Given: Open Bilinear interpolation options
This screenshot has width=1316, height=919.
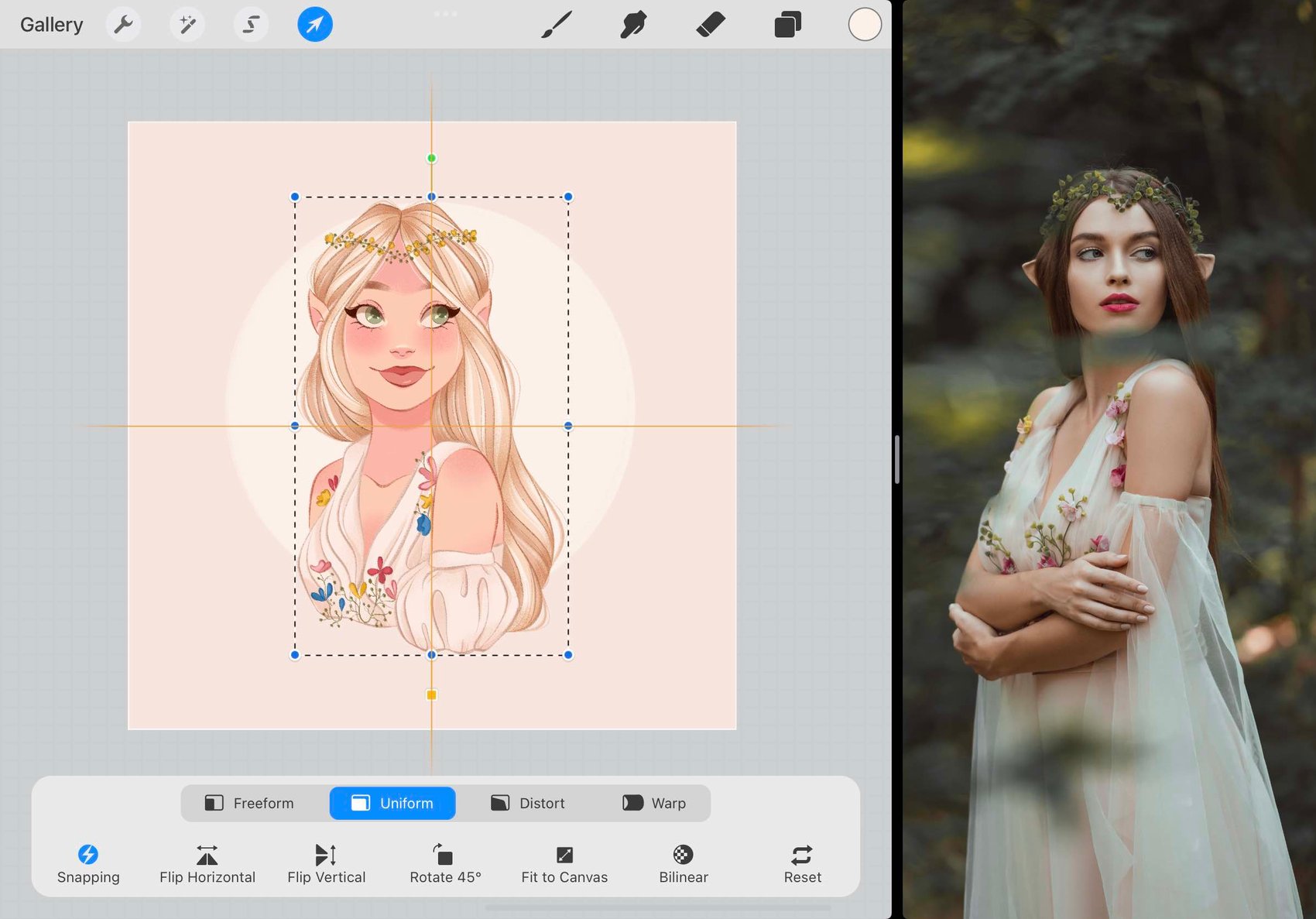Looking at the screenshot, I should coord(684,864).
